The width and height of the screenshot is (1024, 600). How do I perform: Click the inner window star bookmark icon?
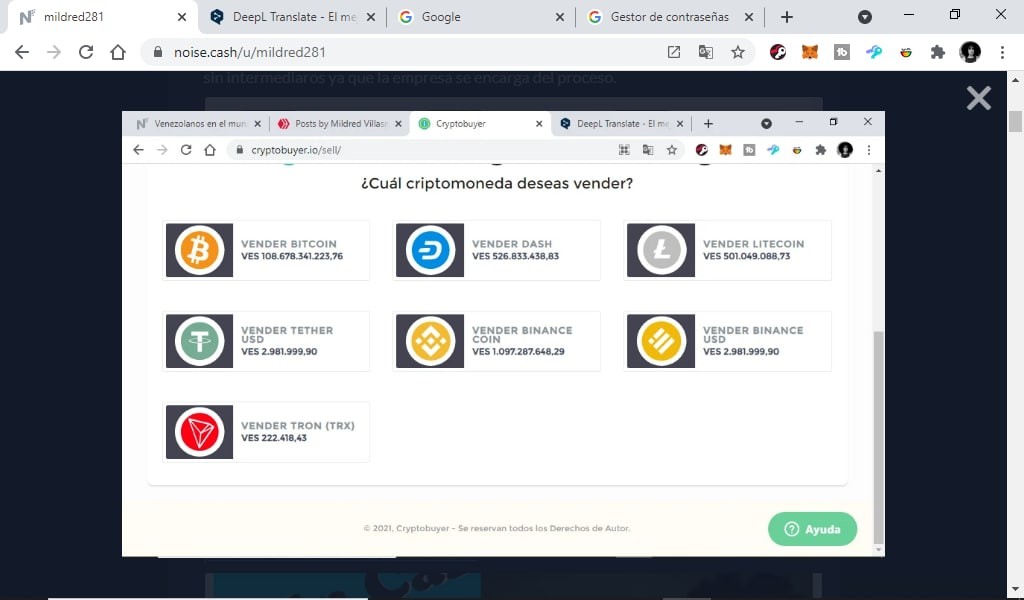(x=671, y=150)
